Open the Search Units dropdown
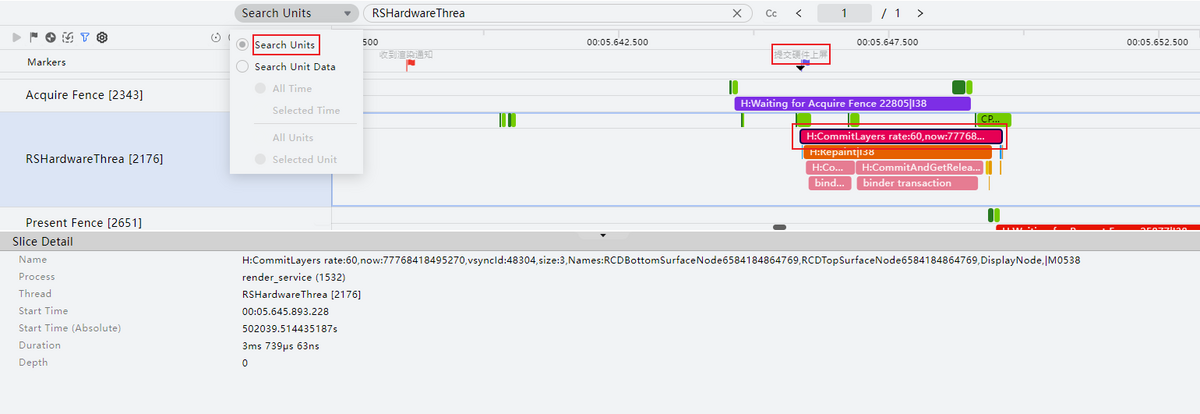Viewport: 1200px width, 414px height. (x=296, y=13)
